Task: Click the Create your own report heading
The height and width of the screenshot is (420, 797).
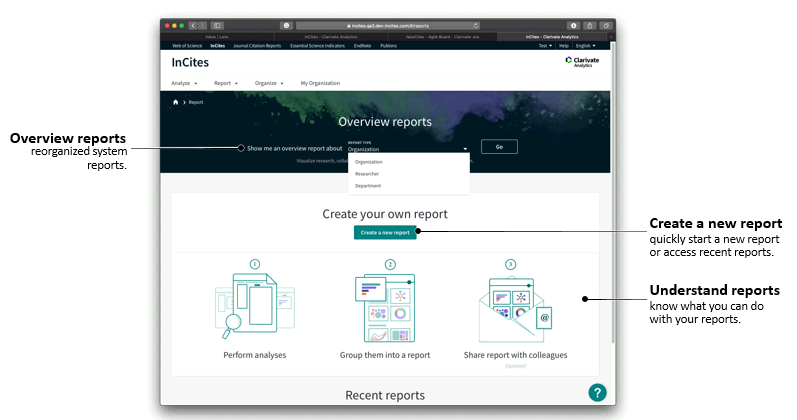Action: click(x=385, y=214)
